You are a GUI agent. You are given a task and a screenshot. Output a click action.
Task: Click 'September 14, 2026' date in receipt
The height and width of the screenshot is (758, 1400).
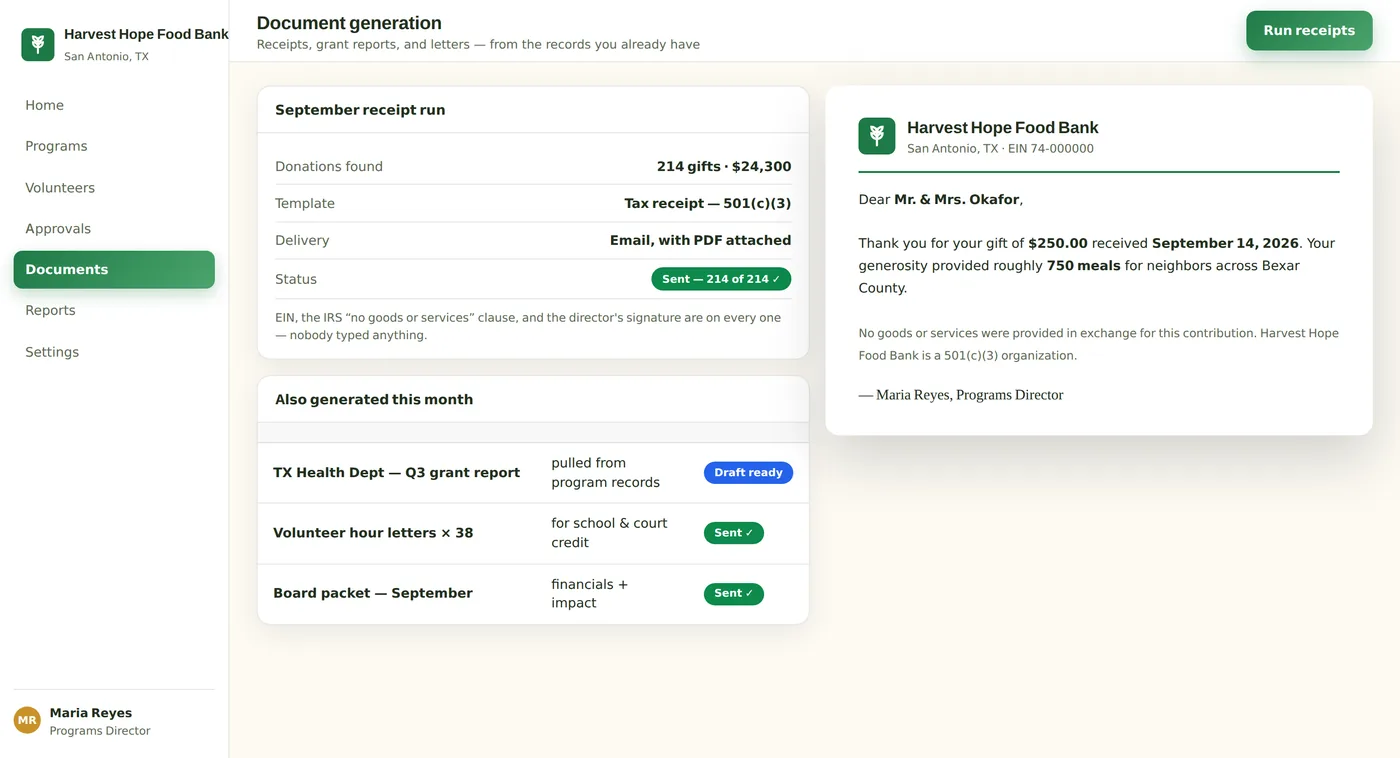[x=1225, y=243]
